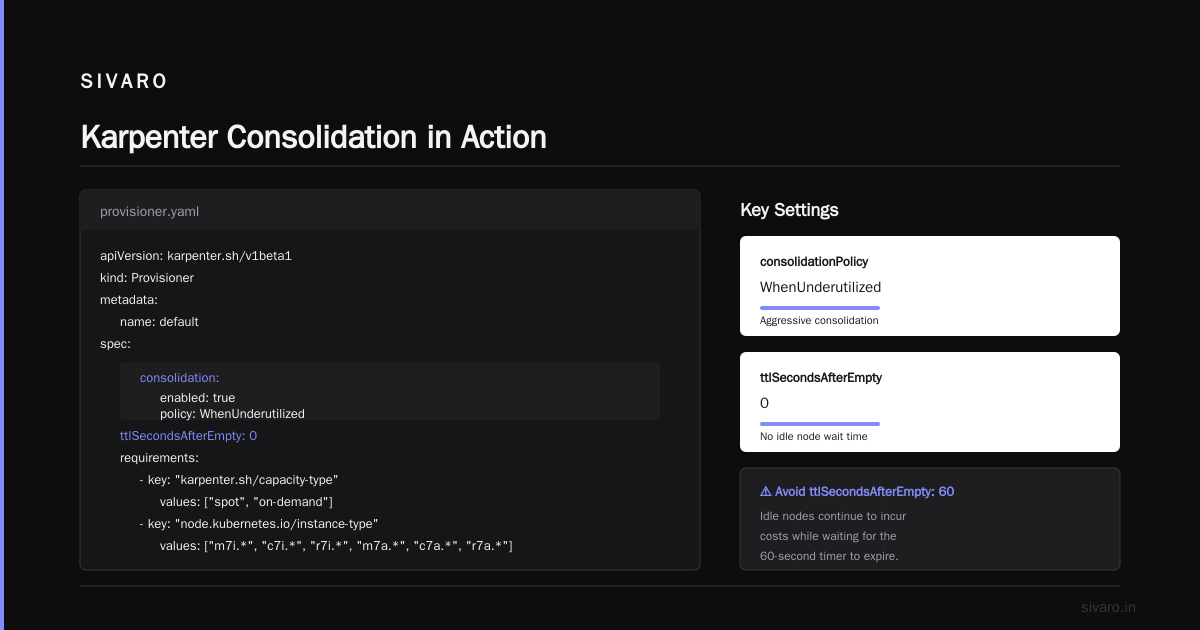Click the 'consolidationPolicy' card title
Image resolution: width=1200 pixels, height=630 pixels.
(814, 262)
